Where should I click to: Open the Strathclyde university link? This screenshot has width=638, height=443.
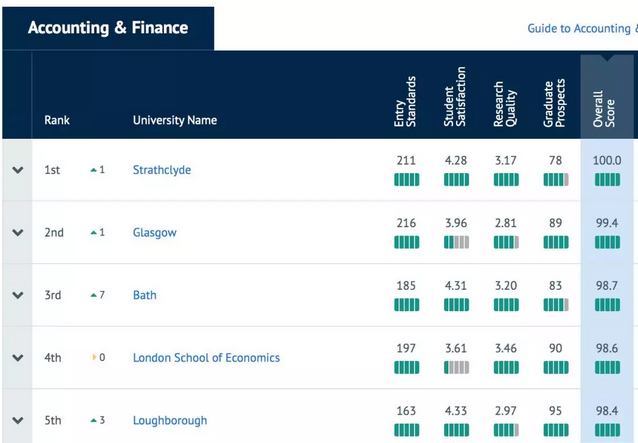tap(161, 170)
